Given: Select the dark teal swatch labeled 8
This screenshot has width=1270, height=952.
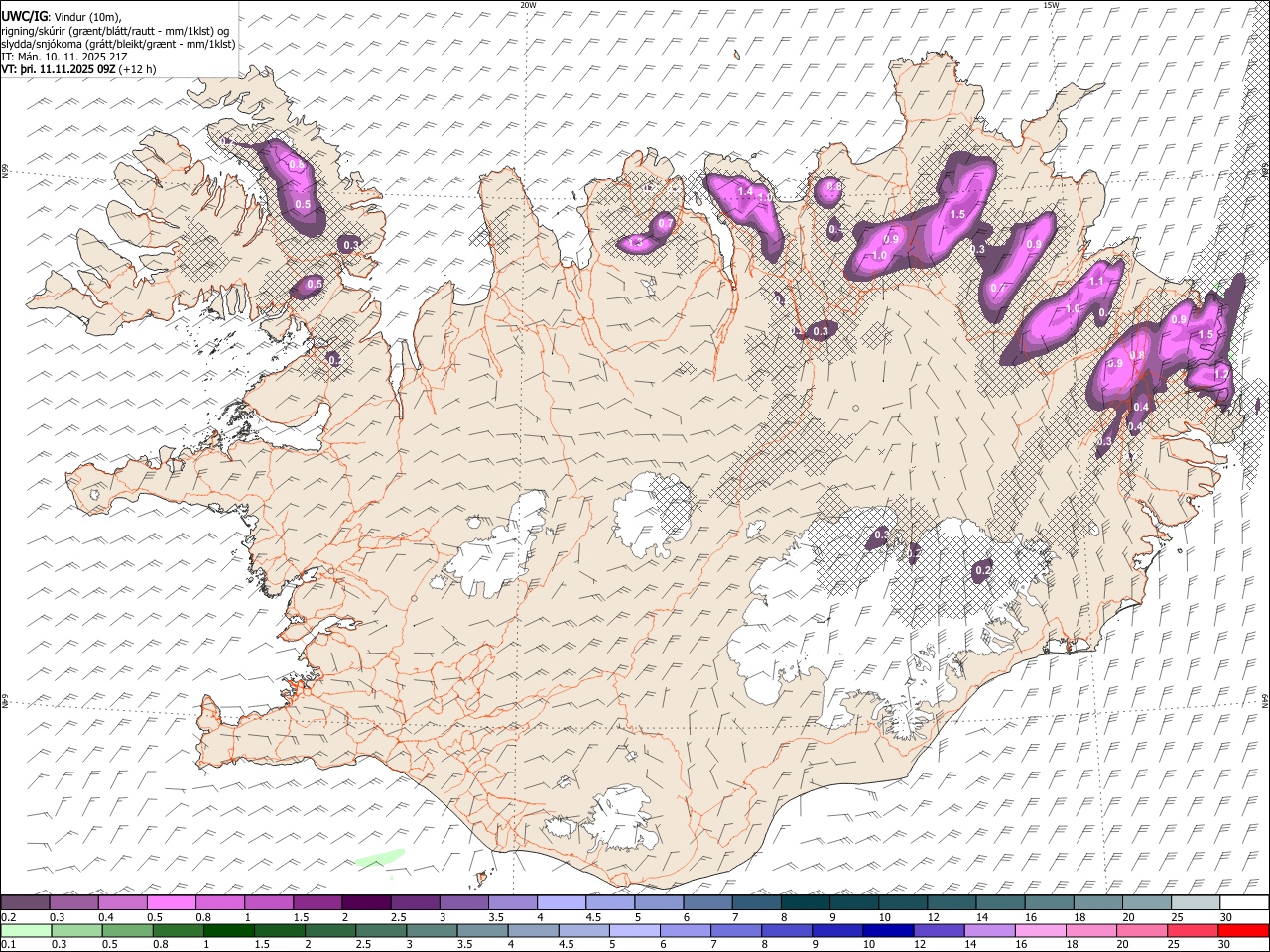Looking at the screenshot, I should click(804, 902).
